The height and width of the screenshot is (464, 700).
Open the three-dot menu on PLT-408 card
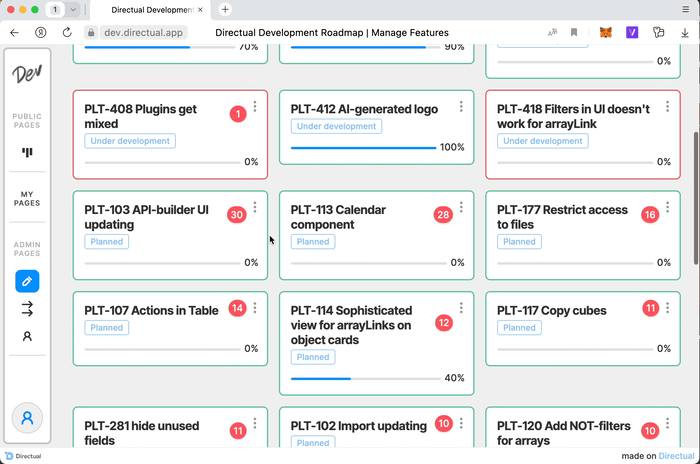pos(255,107)
